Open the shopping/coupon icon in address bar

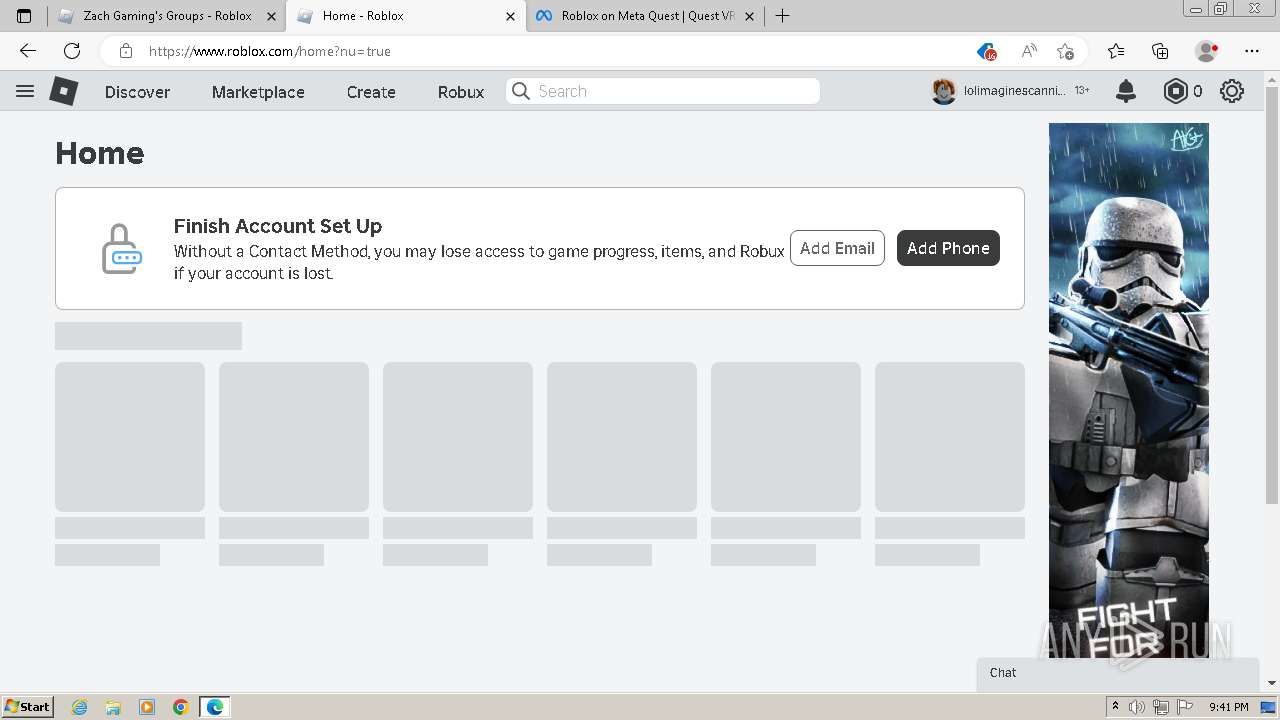click(986, 51)
